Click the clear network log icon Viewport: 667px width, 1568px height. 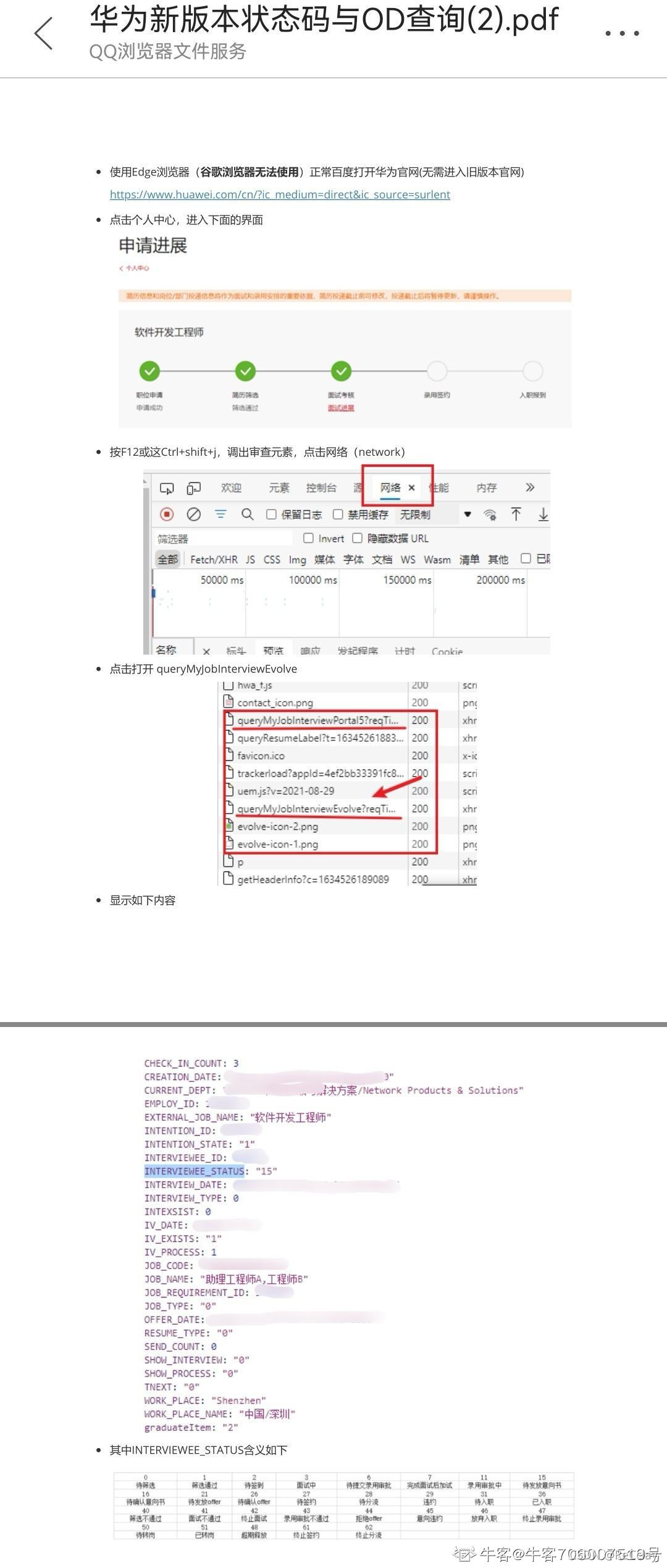[194, 514]
